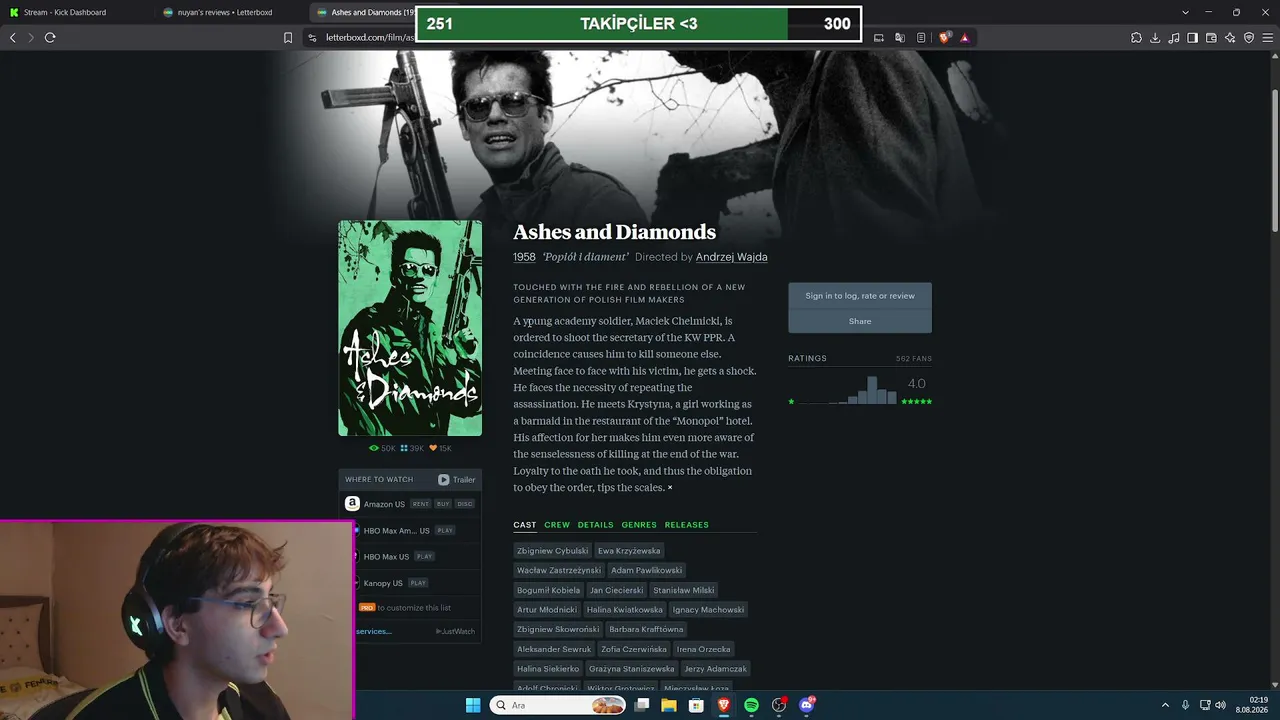Click the Ashes and Diamonds poster
This screenshot has height=720, width=1280.
pyautogui.click(x=410, y=328)
